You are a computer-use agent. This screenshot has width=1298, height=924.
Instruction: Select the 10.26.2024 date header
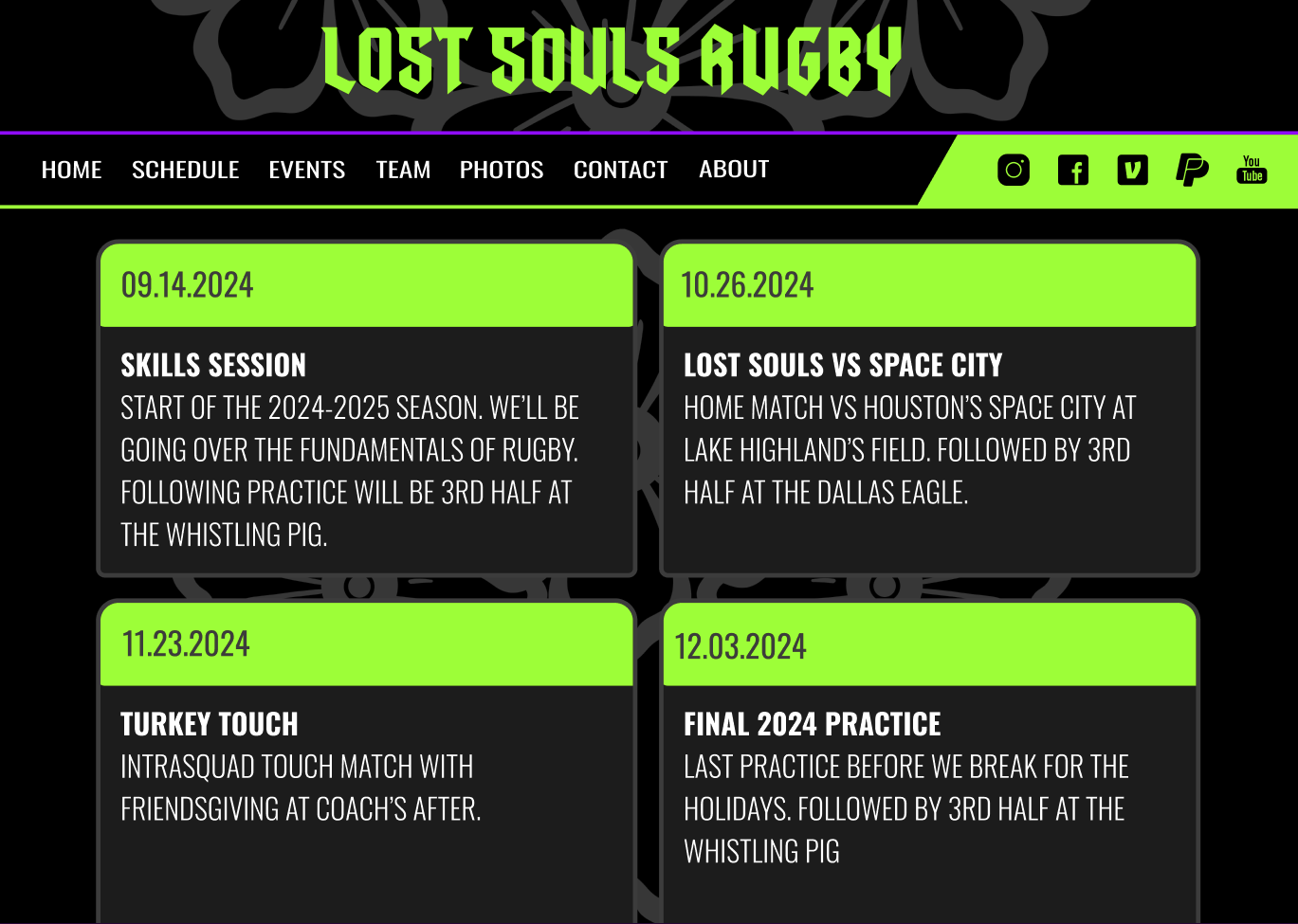click(x=747, y=285)
